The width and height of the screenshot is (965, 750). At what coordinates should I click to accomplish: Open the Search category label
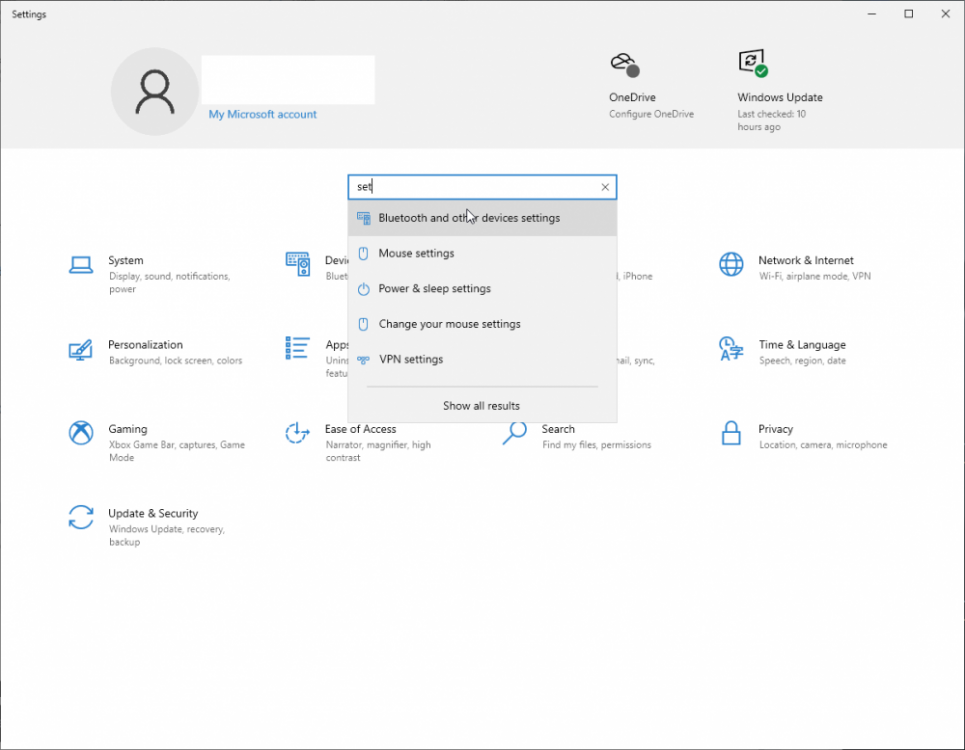(x=558, y=429)
